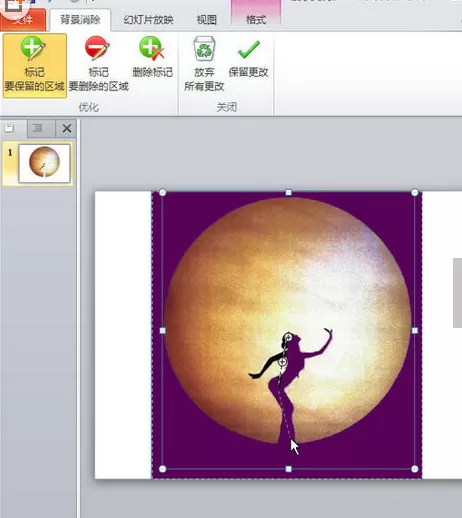Click left-middle handle of removal marquee
Image resolution: width=462 pixels, height=518 pixels.
[163, 330]
